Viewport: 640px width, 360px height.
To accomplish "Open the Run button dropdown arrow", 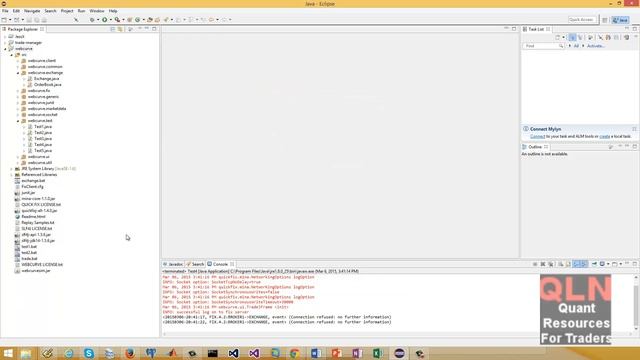I will point(110,20).
